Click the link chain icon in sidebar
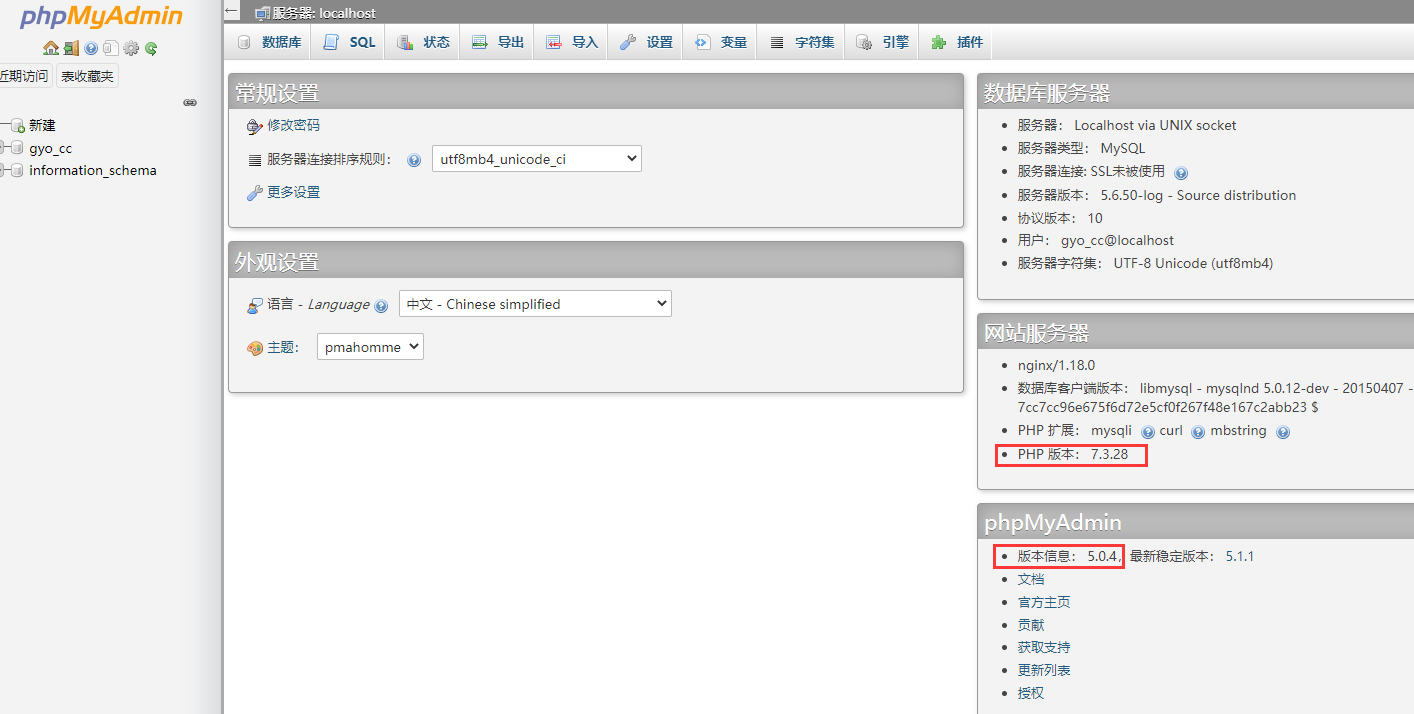The image size is (1414, 714). click(x=190, y=102)
